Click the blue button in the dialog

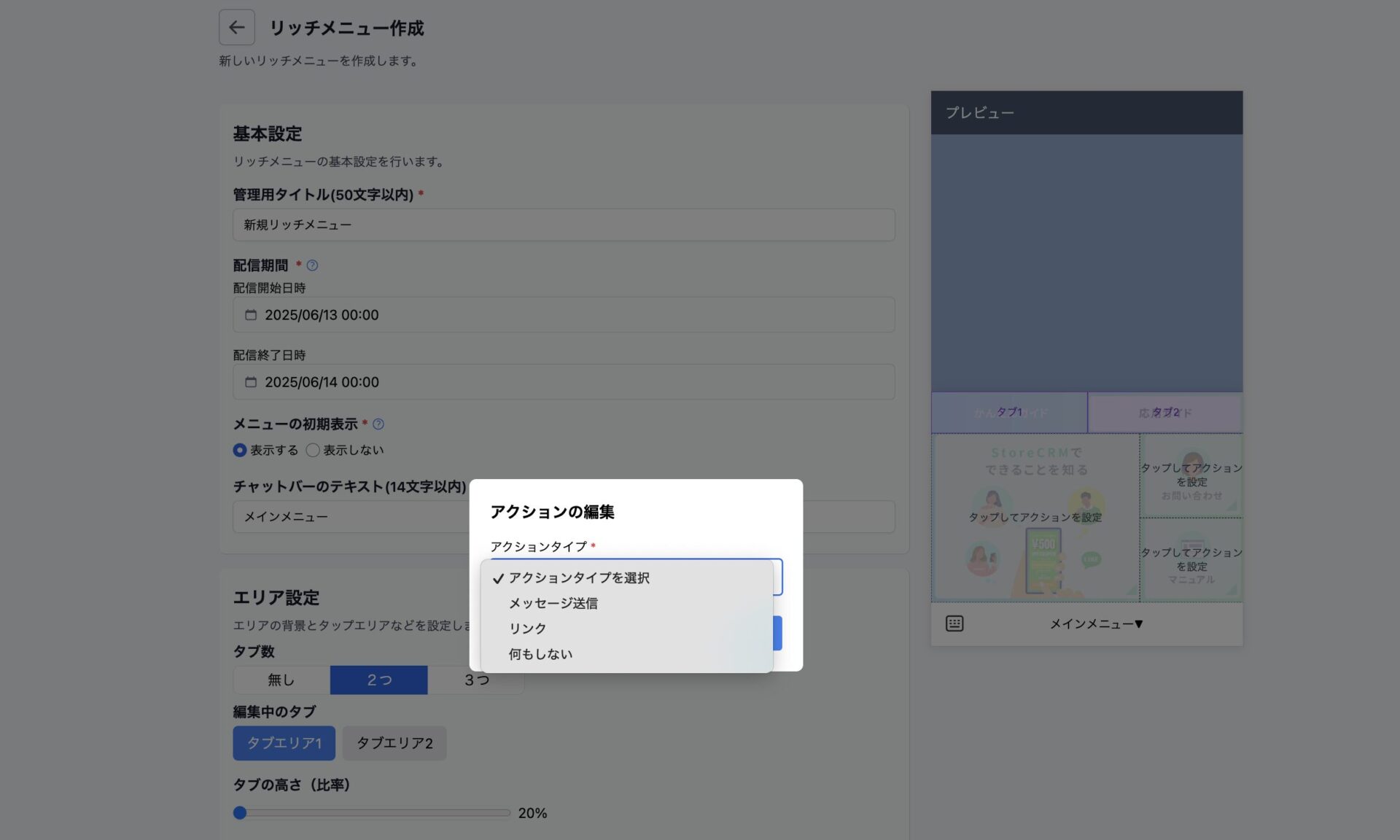point(778,633)
